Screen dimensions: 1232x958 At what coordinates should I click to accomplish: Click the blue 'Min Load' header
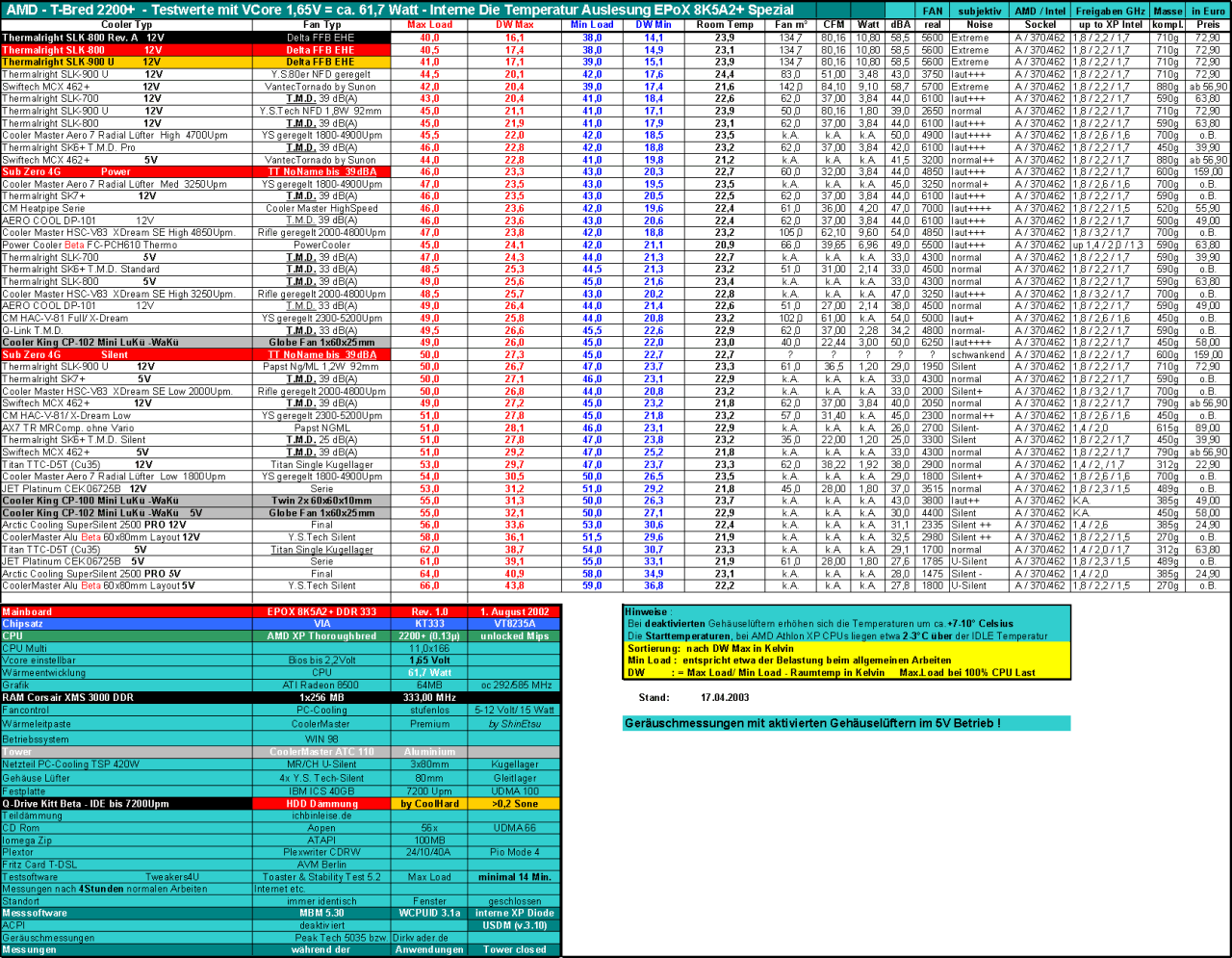pyautogui.click(x=592, y=24)
